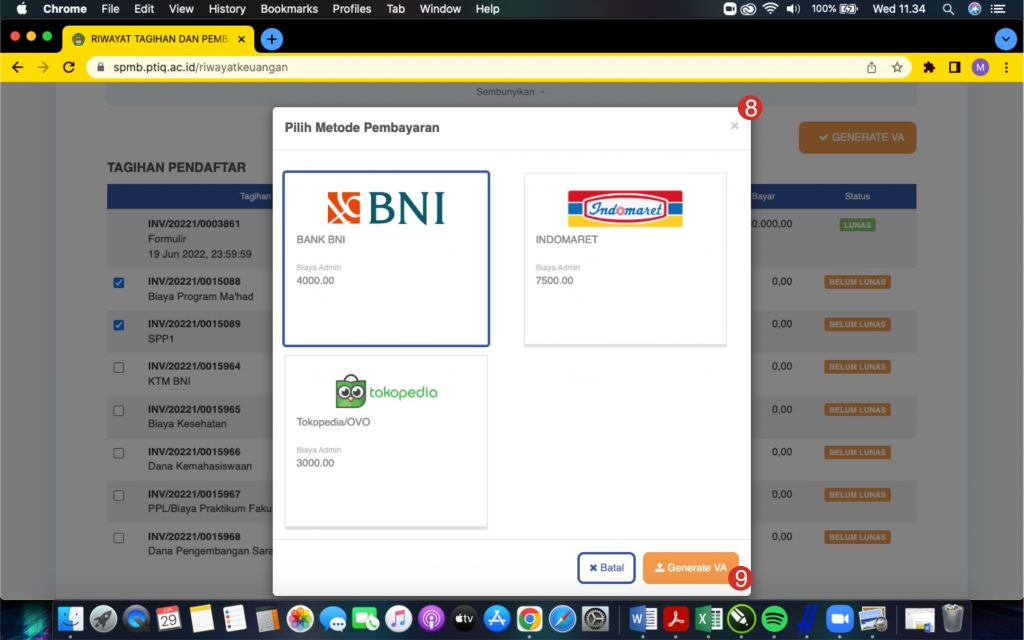Open Notification Center icon in the menu bar
Image resolution: width=1024 pixels, height=640 pixels.
[x=998, y=9]
